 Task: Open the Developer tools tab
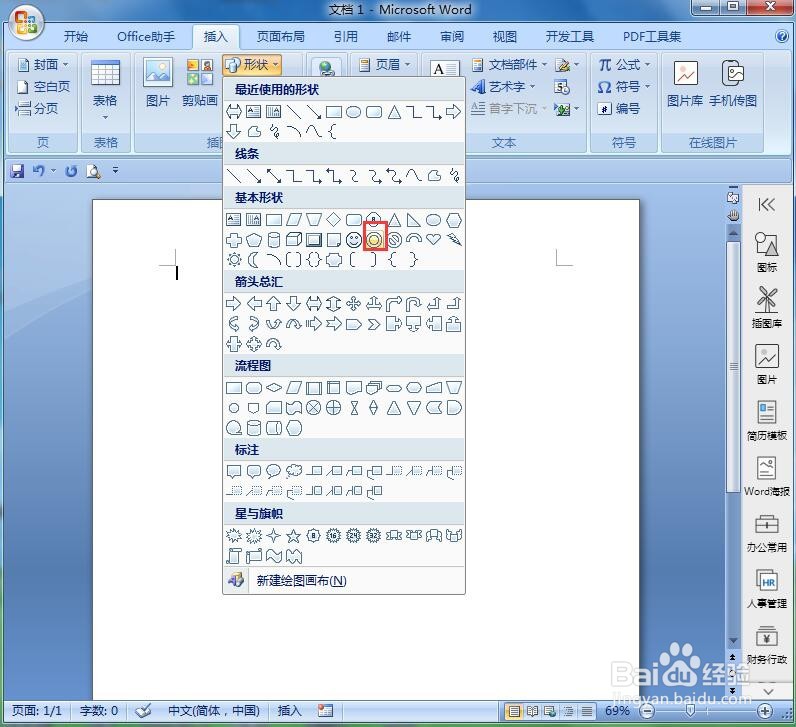click(570, 37)
